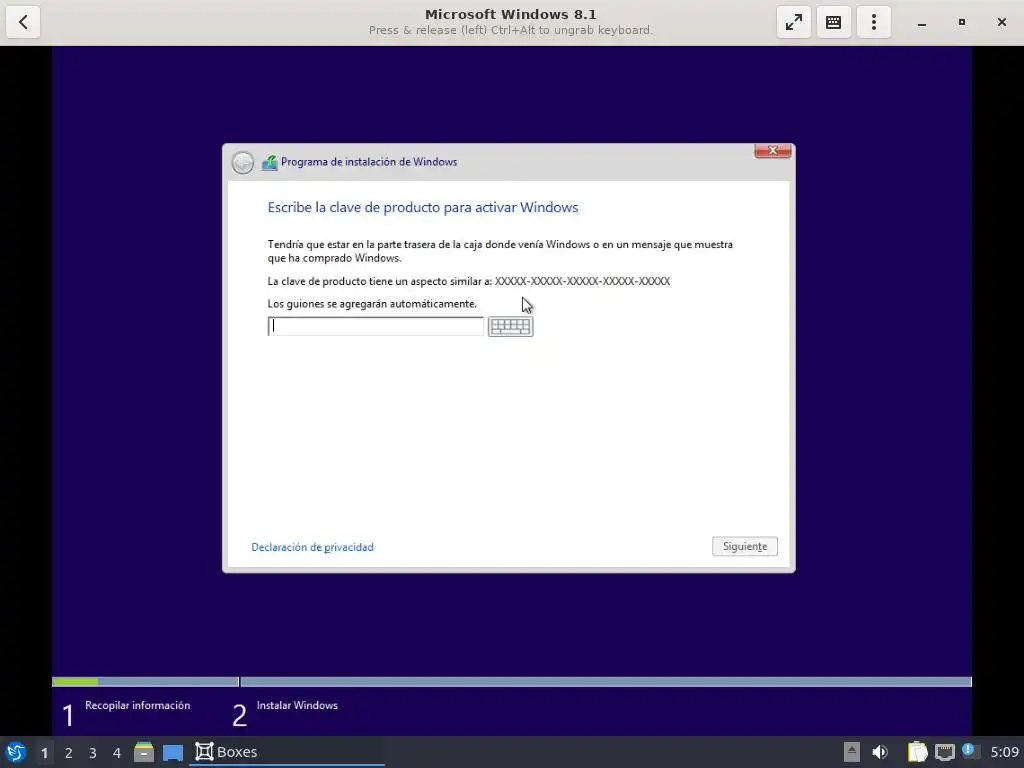Click the 'Instalar Windows' step label
This screenshot has width=1024, height=768.
click(x=297, y=705)
